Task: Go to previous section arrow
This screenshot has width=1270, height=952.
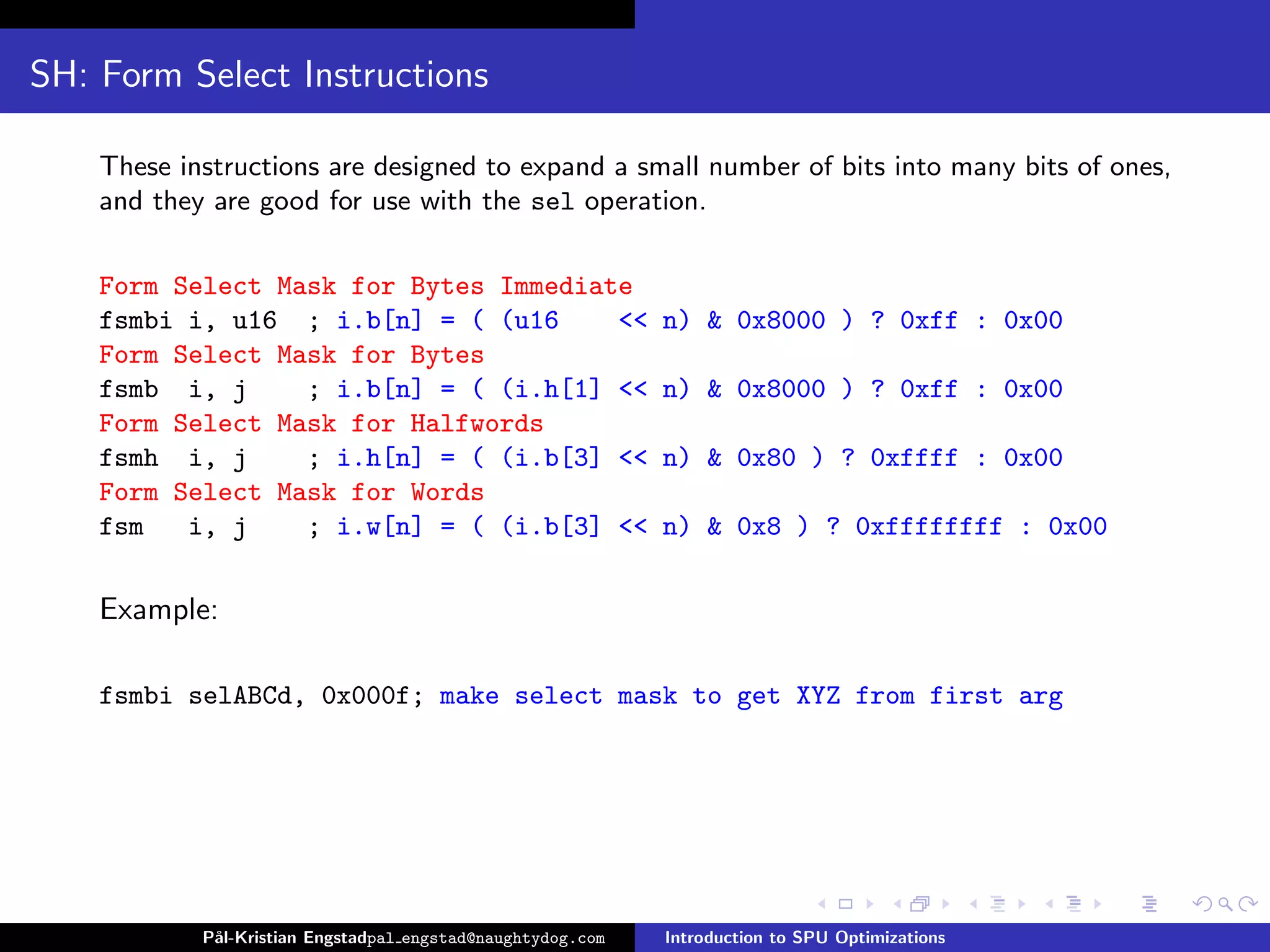Action: click(1049, 904)
